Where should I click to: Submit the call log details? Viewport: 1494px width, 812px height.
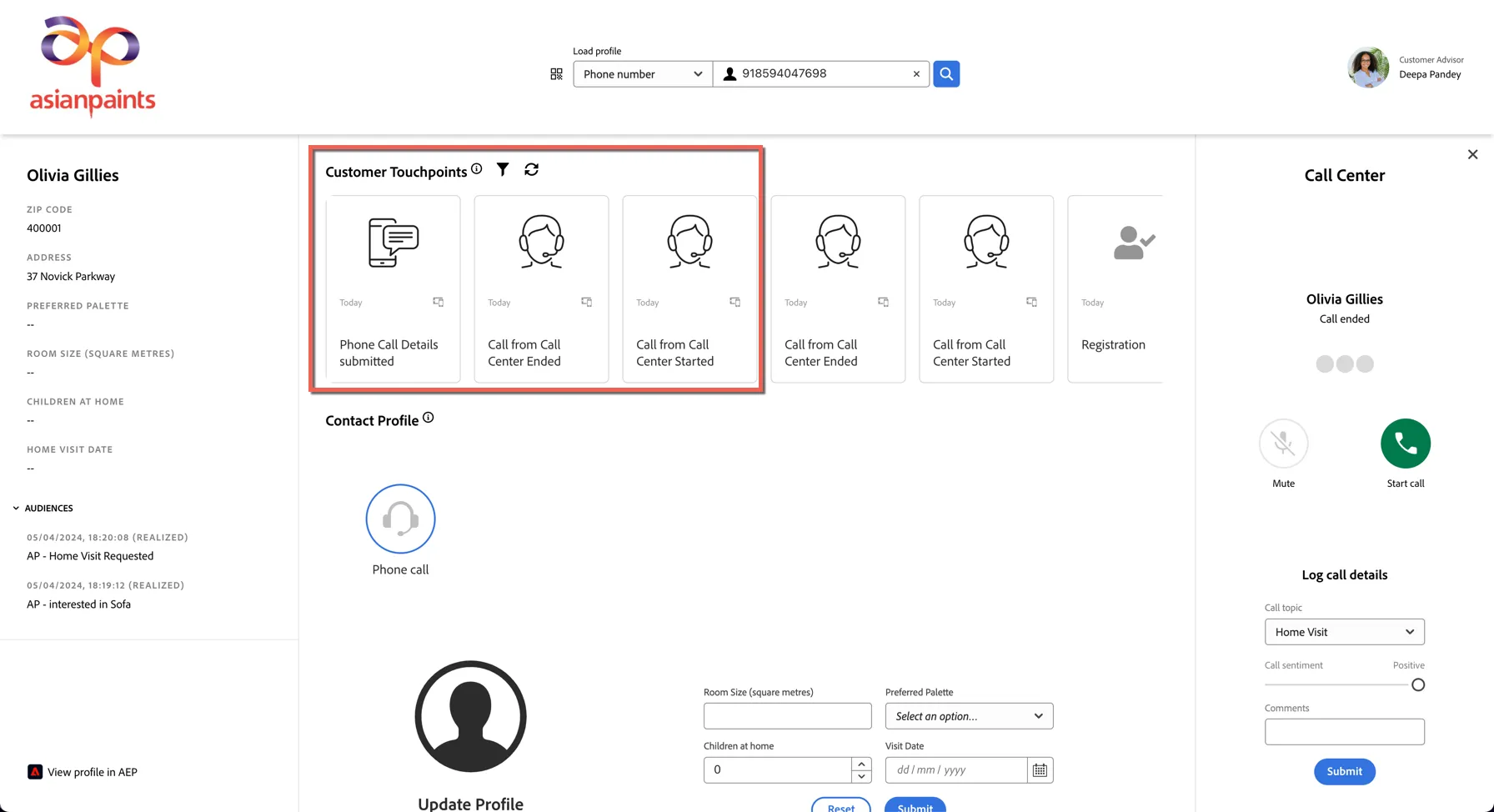(1345, 771)
